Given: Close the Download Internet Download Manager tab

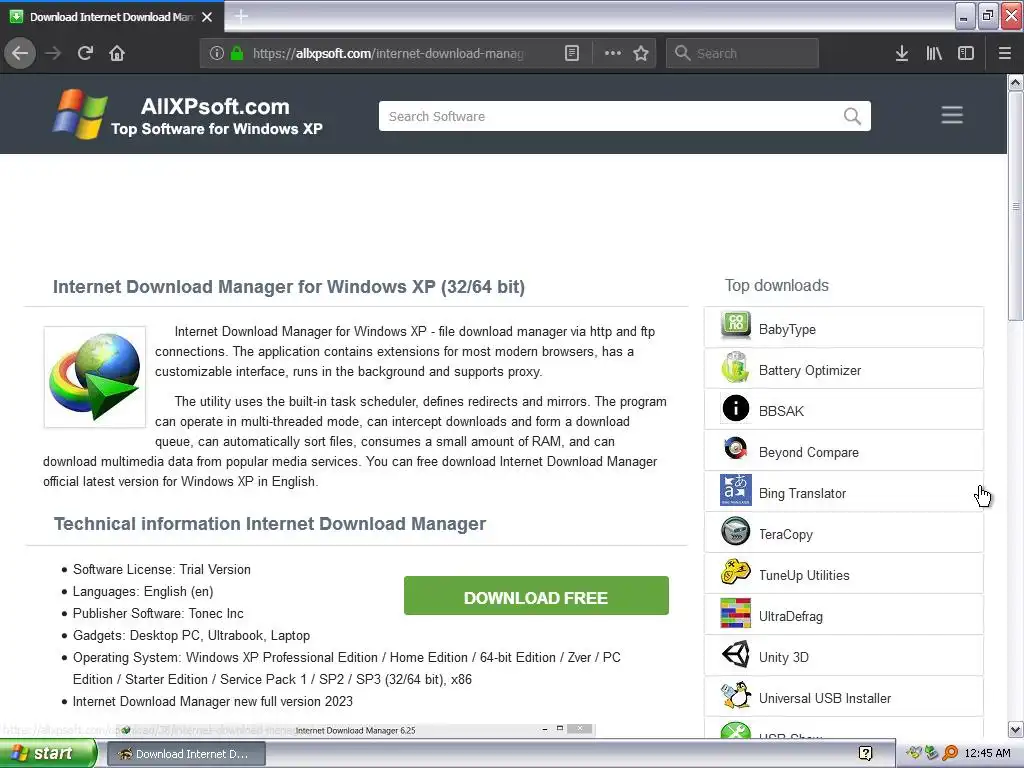Looking at the screenshot, I should (207, 17).
